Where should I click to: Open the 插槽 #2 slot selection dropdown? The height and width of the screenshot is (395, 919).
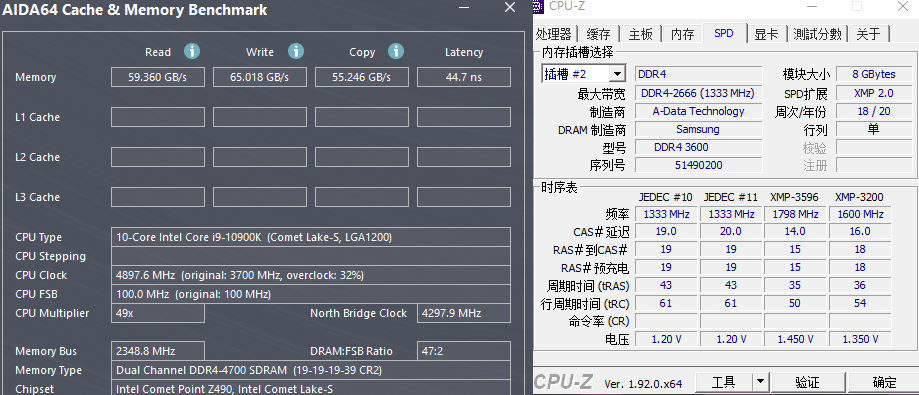tap(617, 74)
